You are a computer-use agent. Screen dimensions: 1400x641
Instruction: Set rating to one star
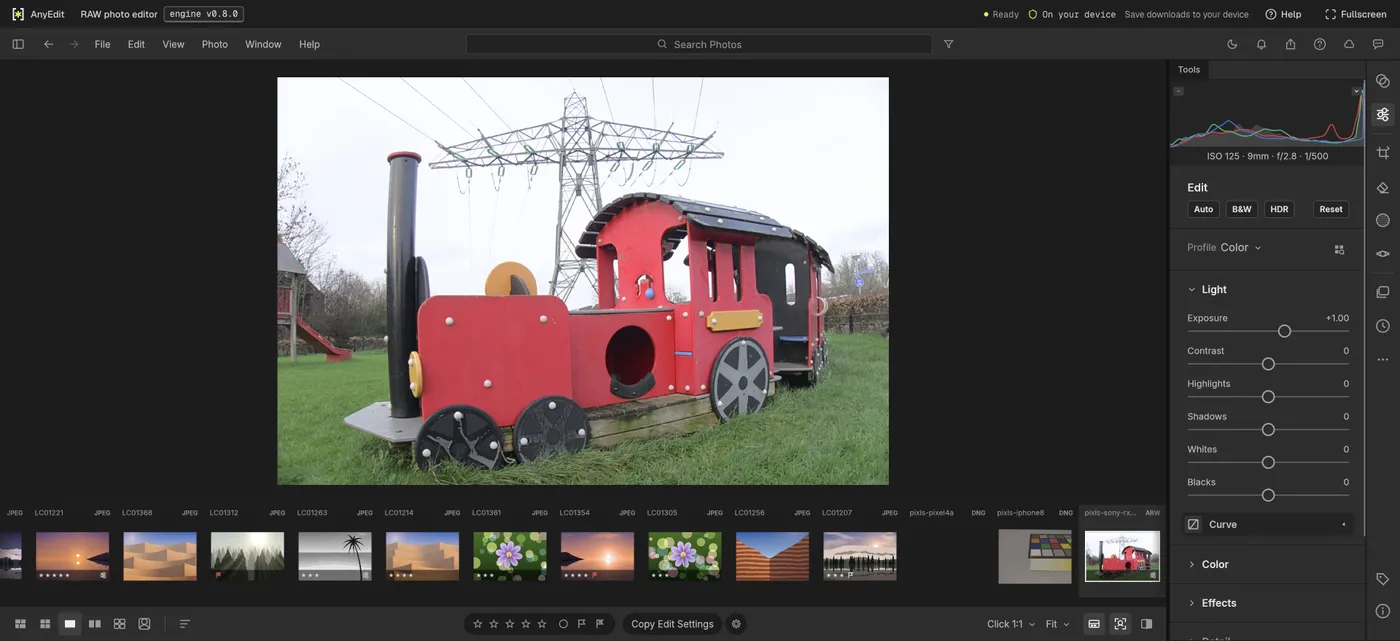[x=477, y=624]
